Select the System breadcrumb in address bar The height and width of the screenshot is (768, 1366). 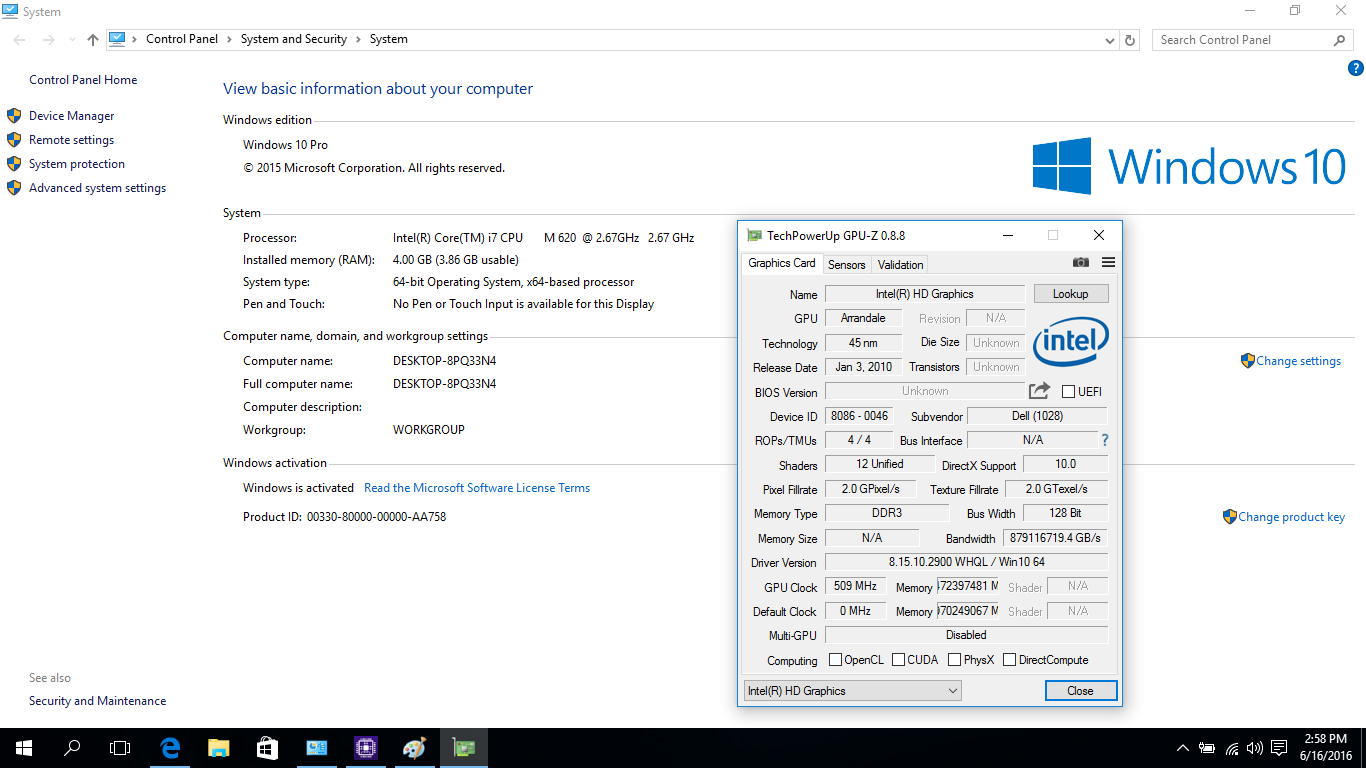(389, 39)
